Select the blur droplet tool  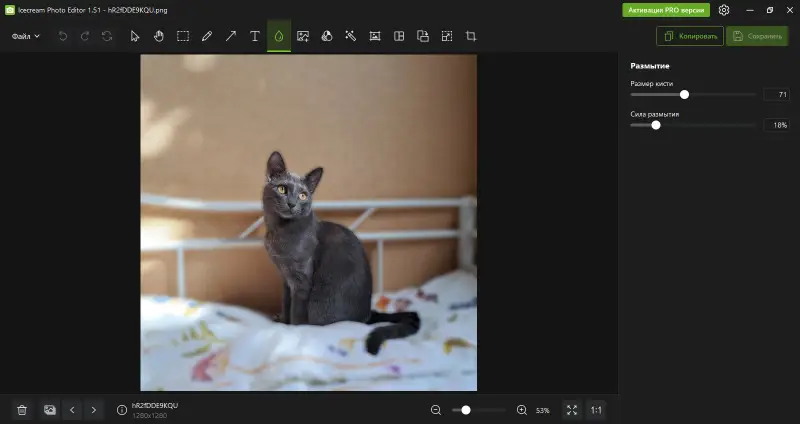coord(279,36)
